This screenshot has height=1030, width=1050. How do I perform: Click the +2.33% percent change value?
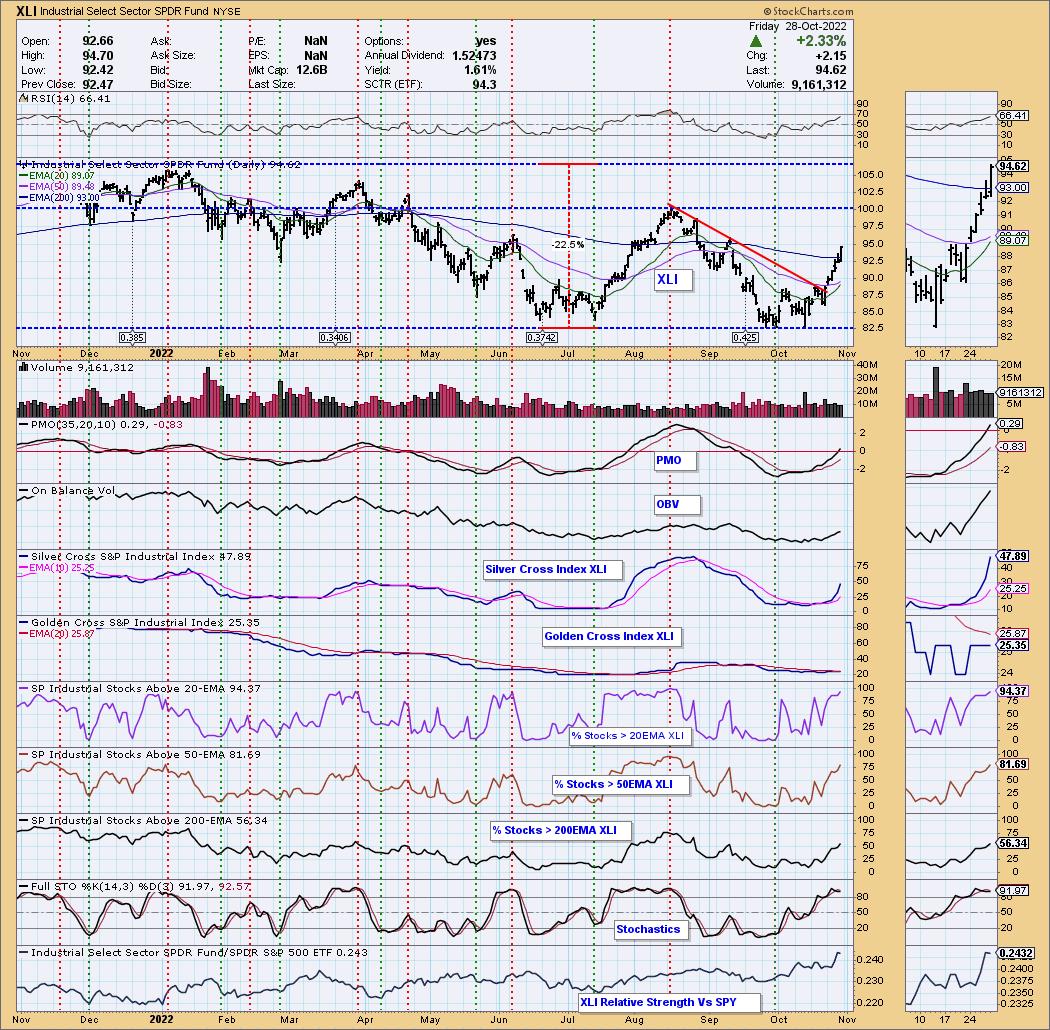click(821, 41)
